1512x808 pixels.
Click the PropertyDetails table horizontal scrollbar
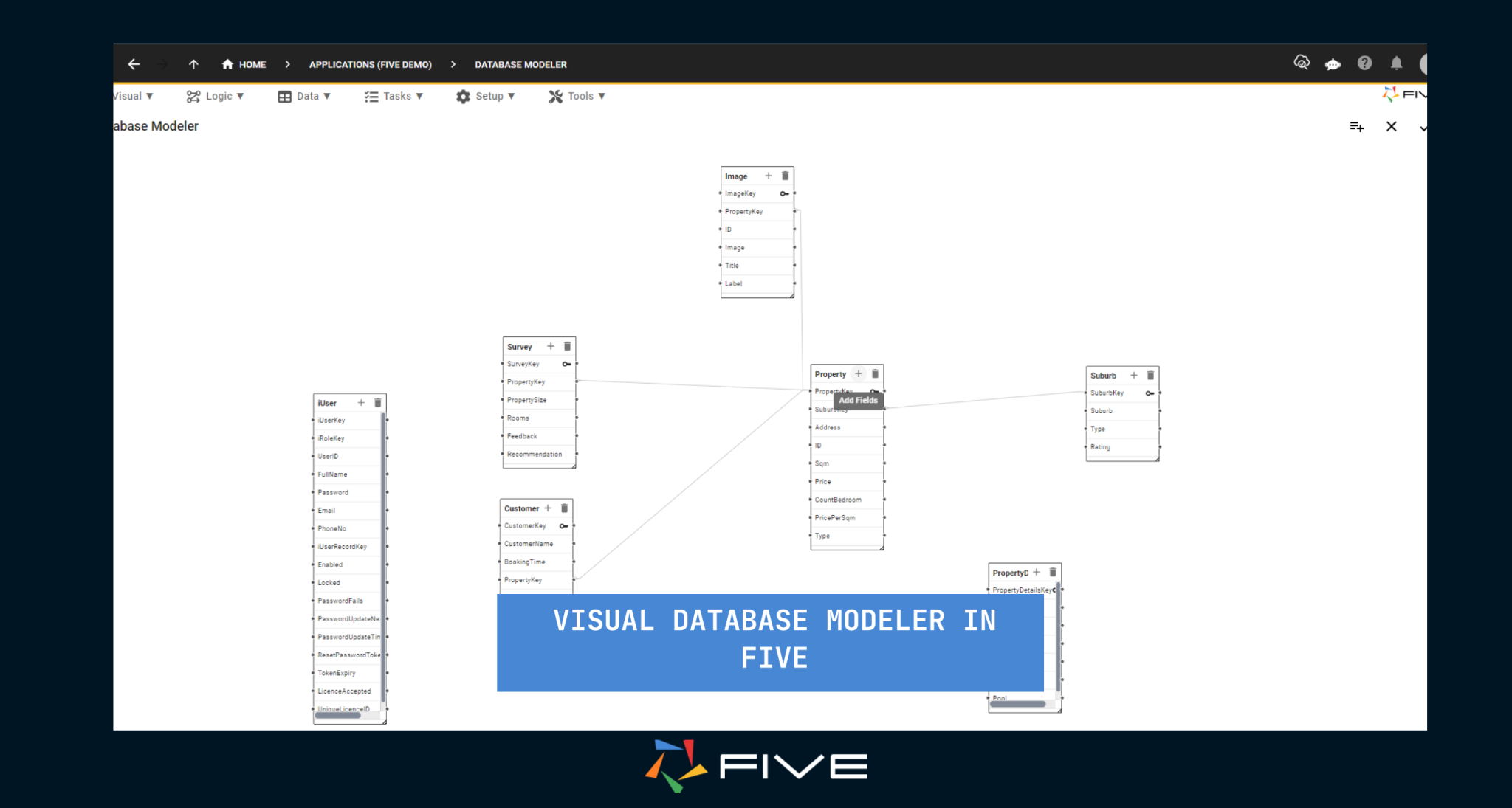click(x=1017, y=704)
